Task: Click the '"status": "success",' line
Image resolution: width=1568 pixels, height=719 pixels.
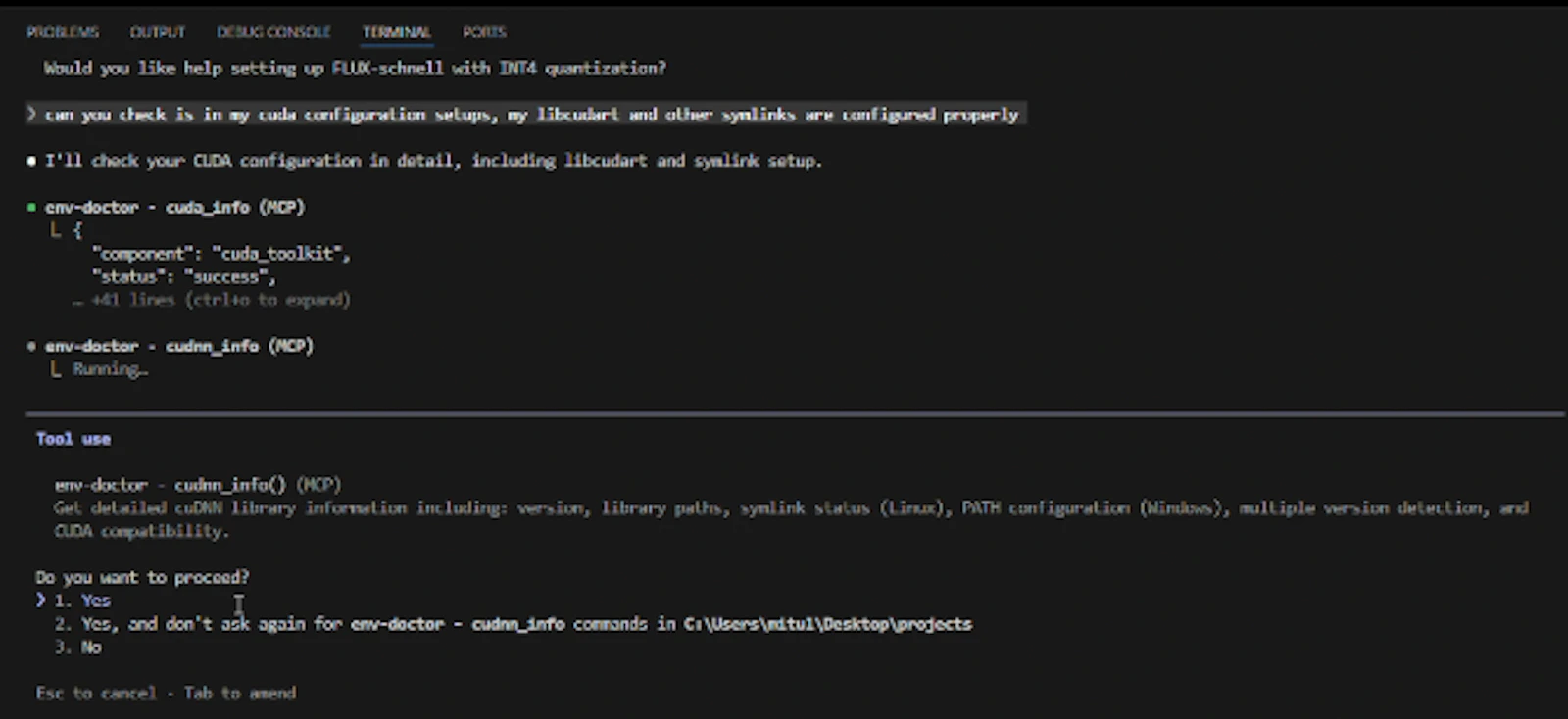Action: click(x=183, y=277)
